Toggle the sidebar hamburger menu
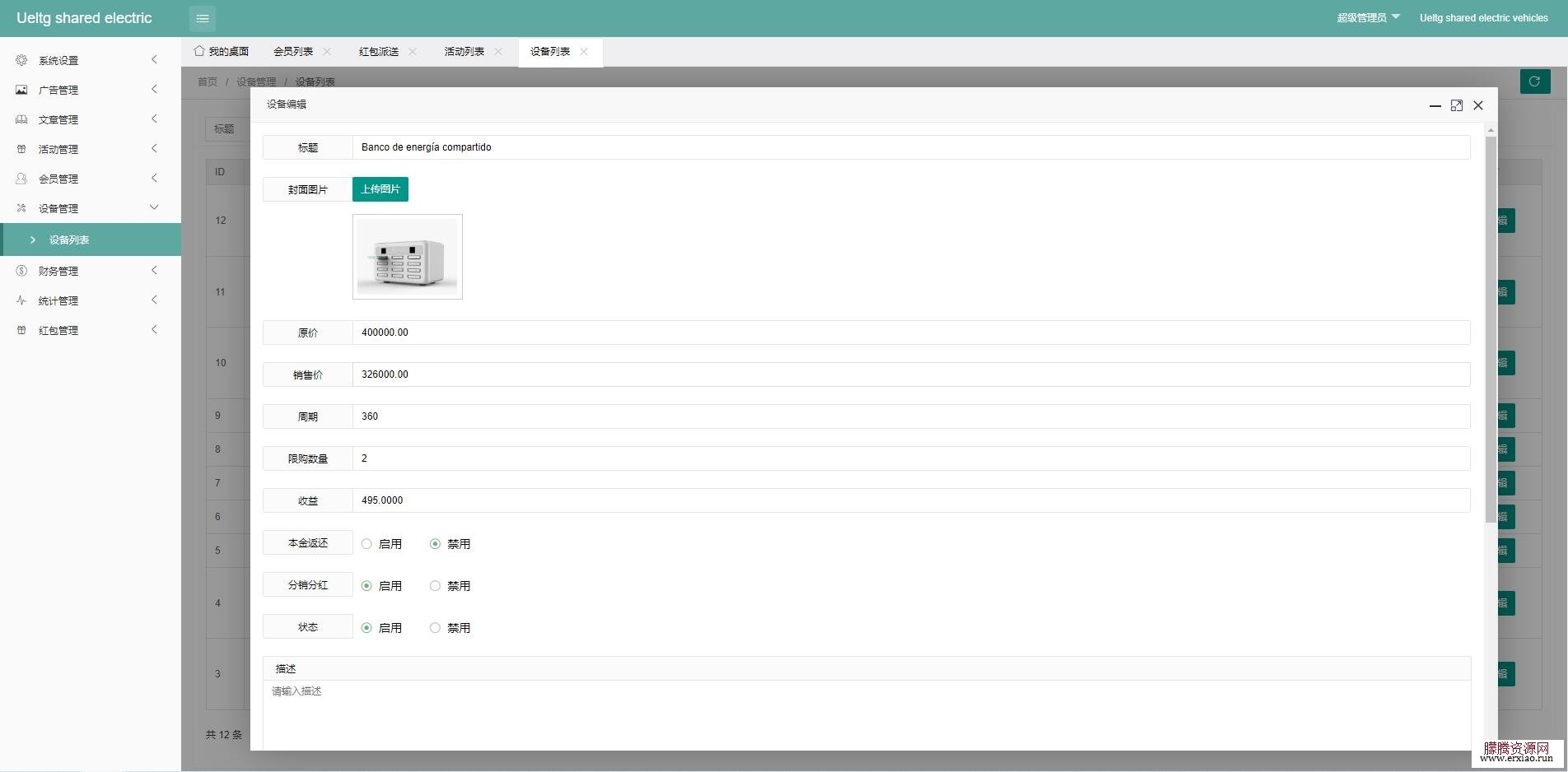This screenshot has width=1568, height=772. click(203, 18)
